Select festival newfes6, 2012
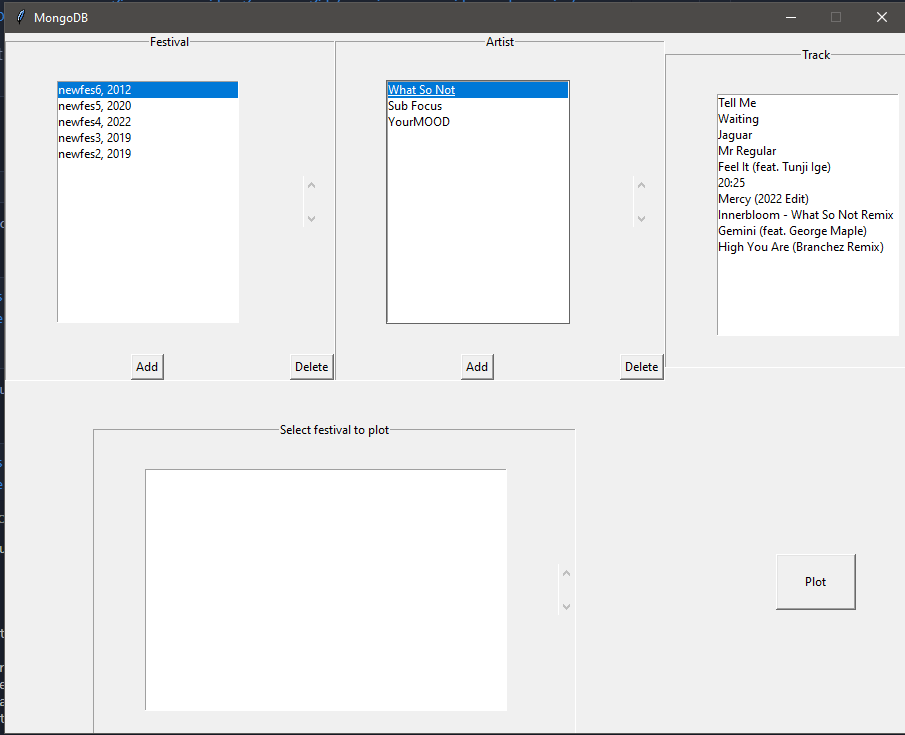This screenshot has width=905, height=735. pos(148,90)
